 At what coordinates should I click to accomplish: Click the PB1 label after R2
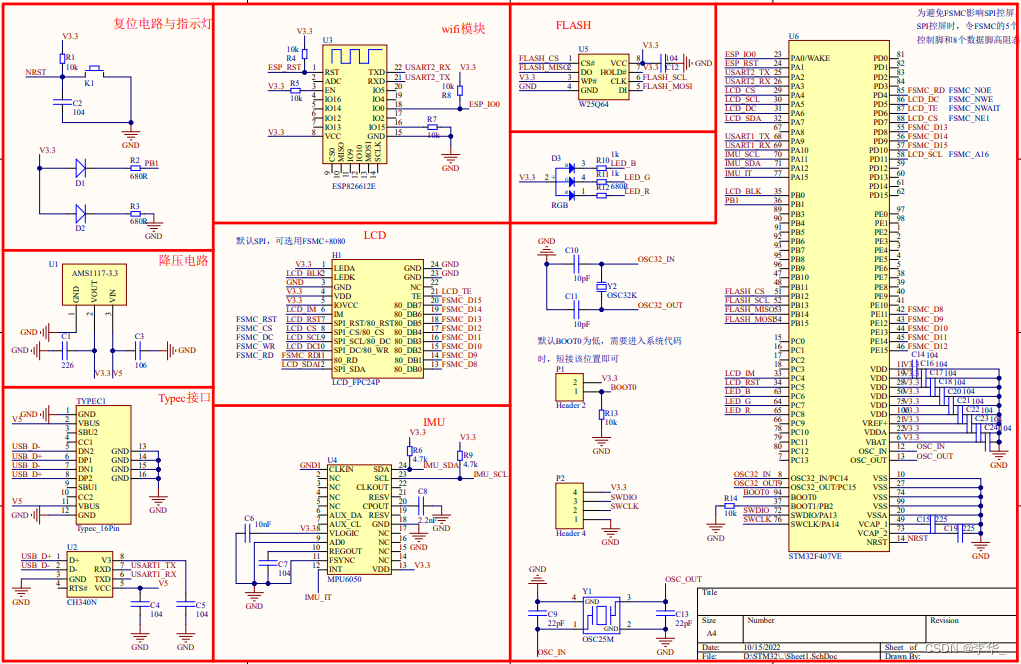tap(151, 163)
